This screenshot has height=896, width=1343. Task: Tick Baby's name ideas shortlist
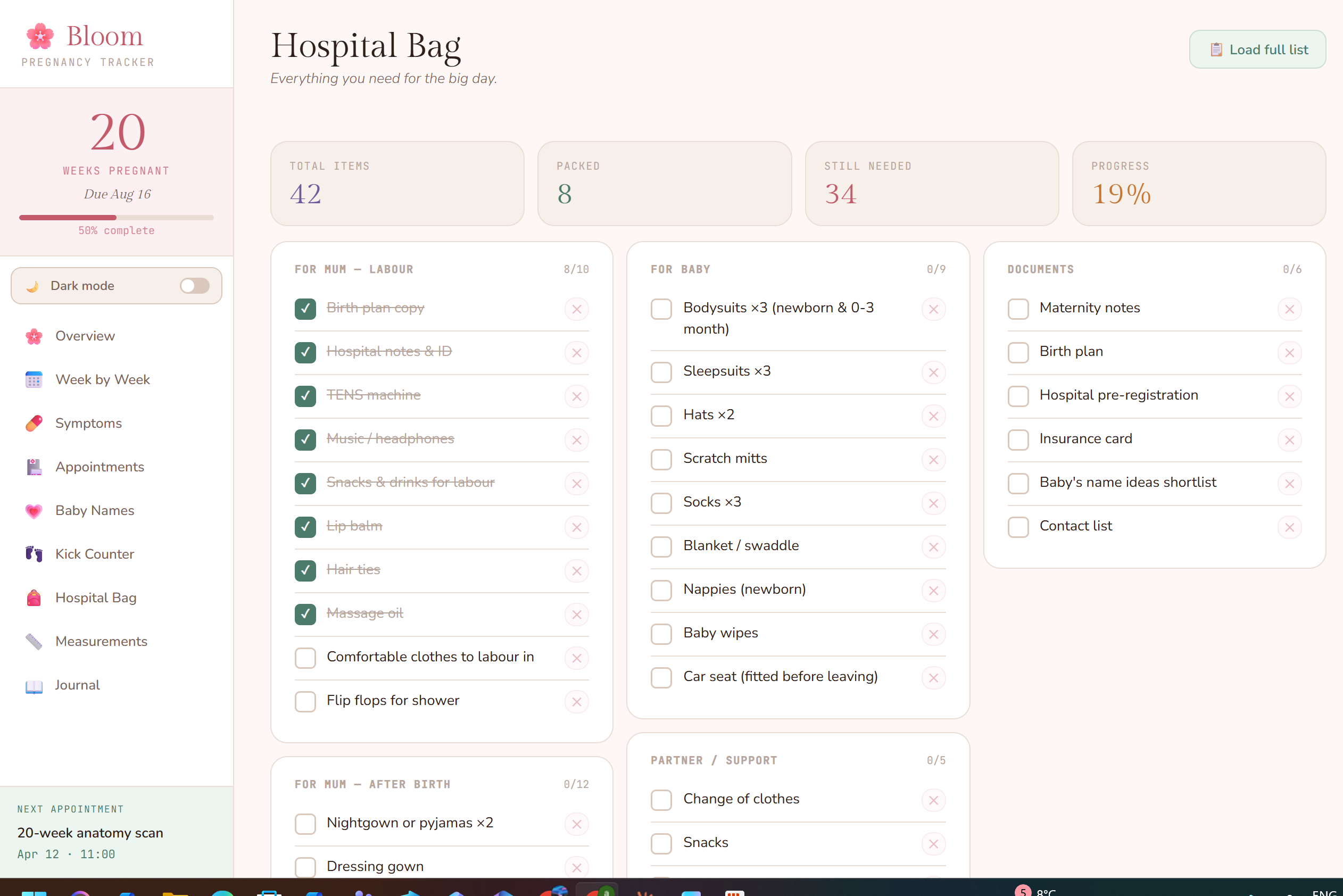[1018, 484]
